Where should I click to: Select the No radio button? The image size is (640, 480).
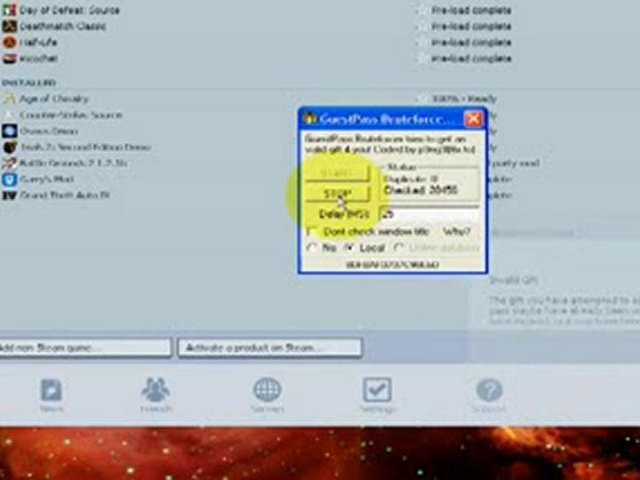tap(312, 246)
